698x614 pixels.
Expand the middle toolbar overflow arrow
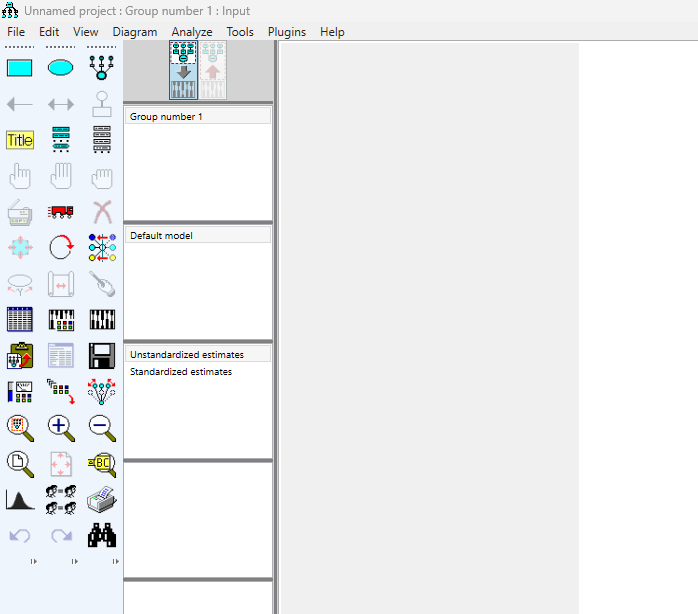[x=74, y=562]
